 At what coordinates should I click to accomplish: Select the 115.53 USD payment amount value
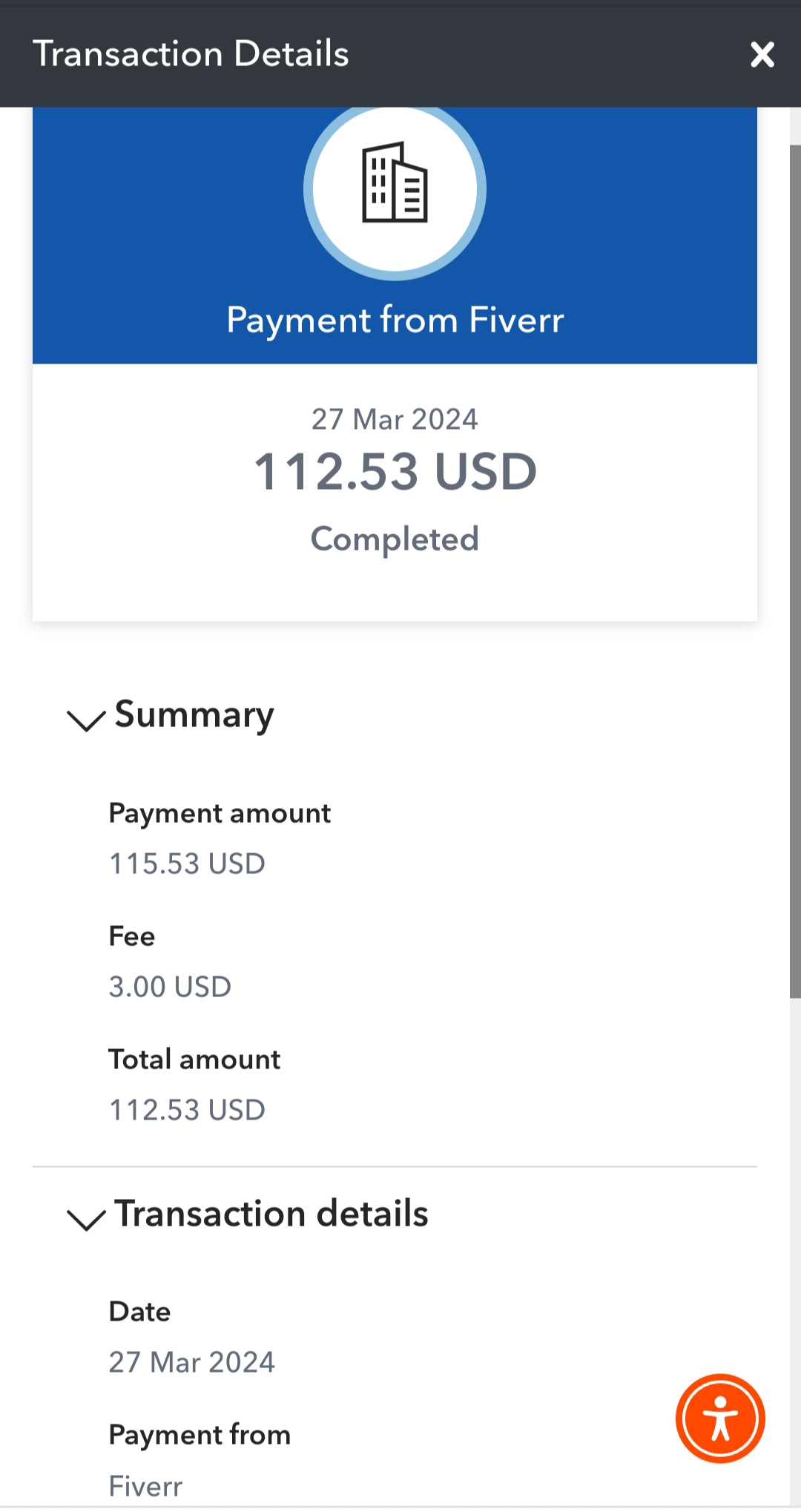tap(187, 864)
